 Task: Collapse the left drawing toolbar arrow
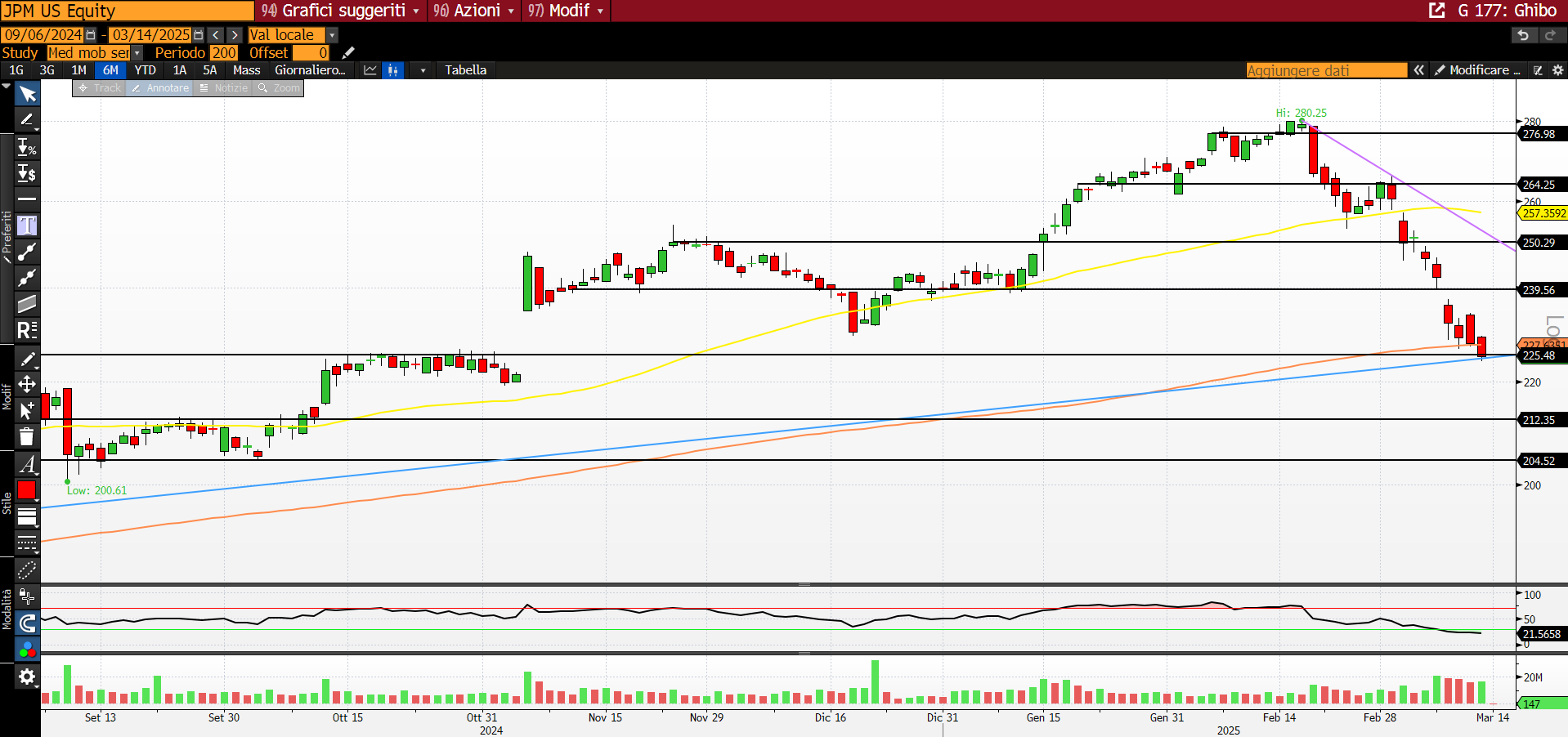pyautogui.click(x=7, y=86)
